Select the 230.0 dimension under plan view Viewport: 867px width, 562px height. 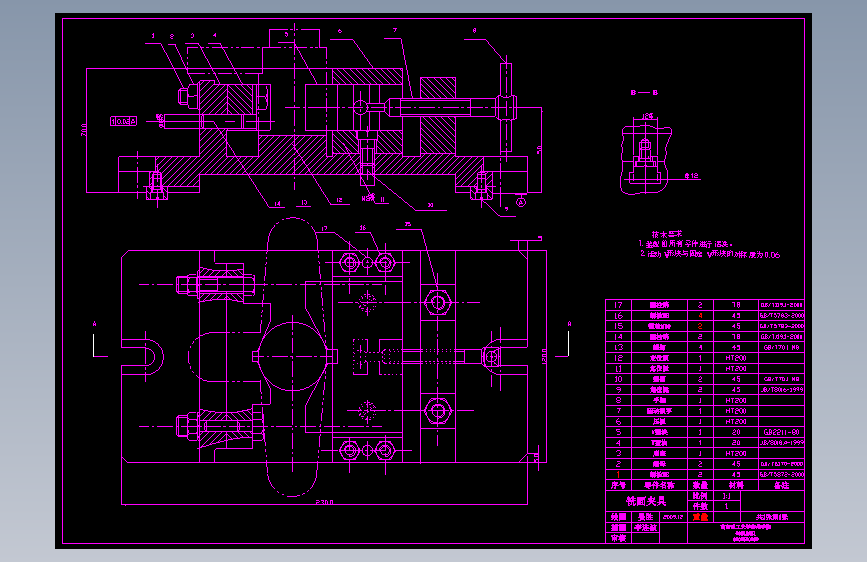tap(325, 502)
